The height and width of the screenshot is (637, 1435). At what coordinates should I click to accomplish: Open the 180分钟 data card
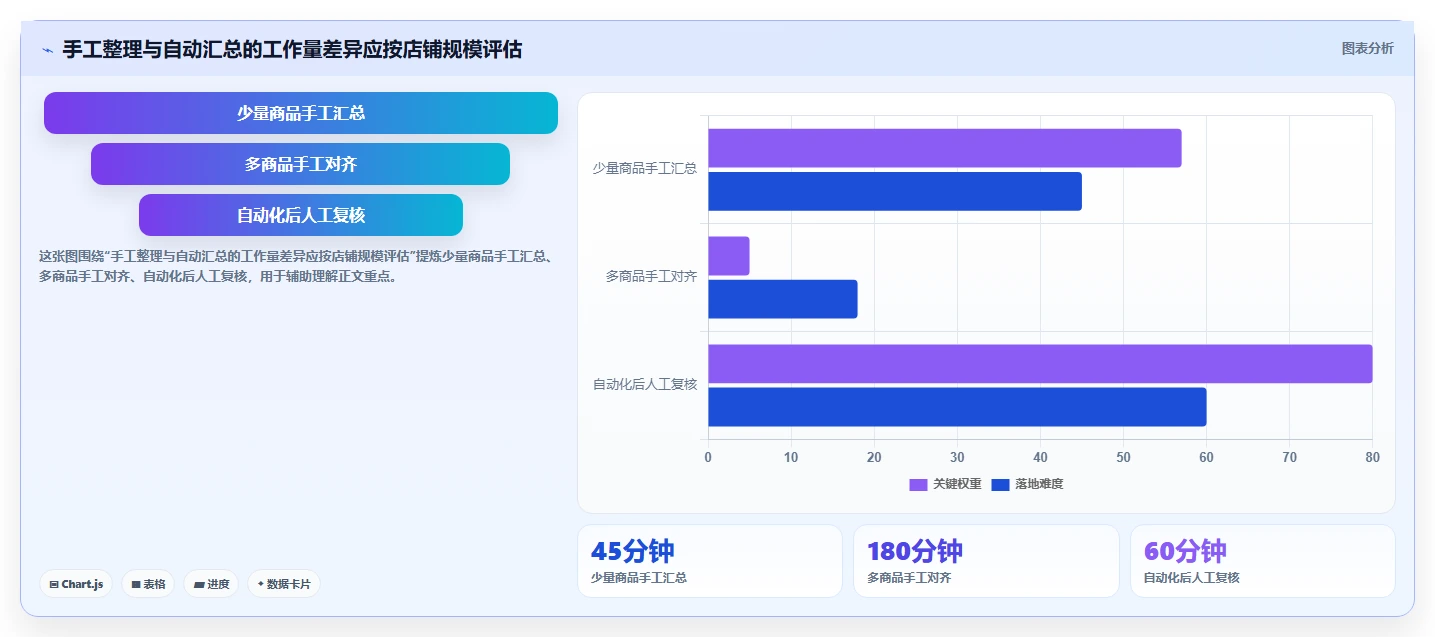click(x=986, y=561)
